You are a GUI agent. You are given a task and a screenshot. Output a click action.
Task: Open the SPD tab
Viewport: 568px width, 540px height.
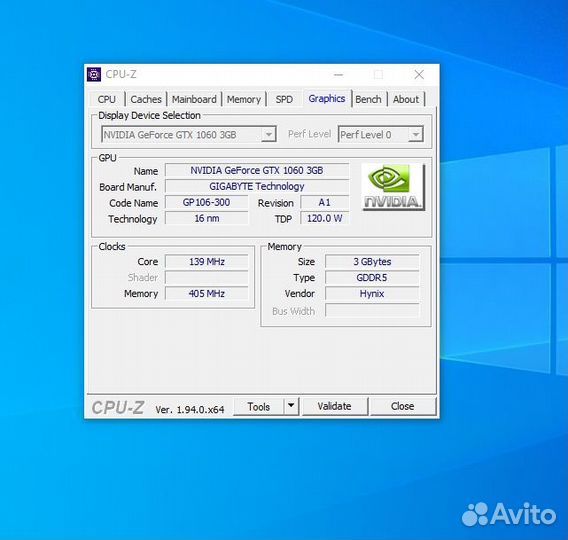[x=284, y=99]
